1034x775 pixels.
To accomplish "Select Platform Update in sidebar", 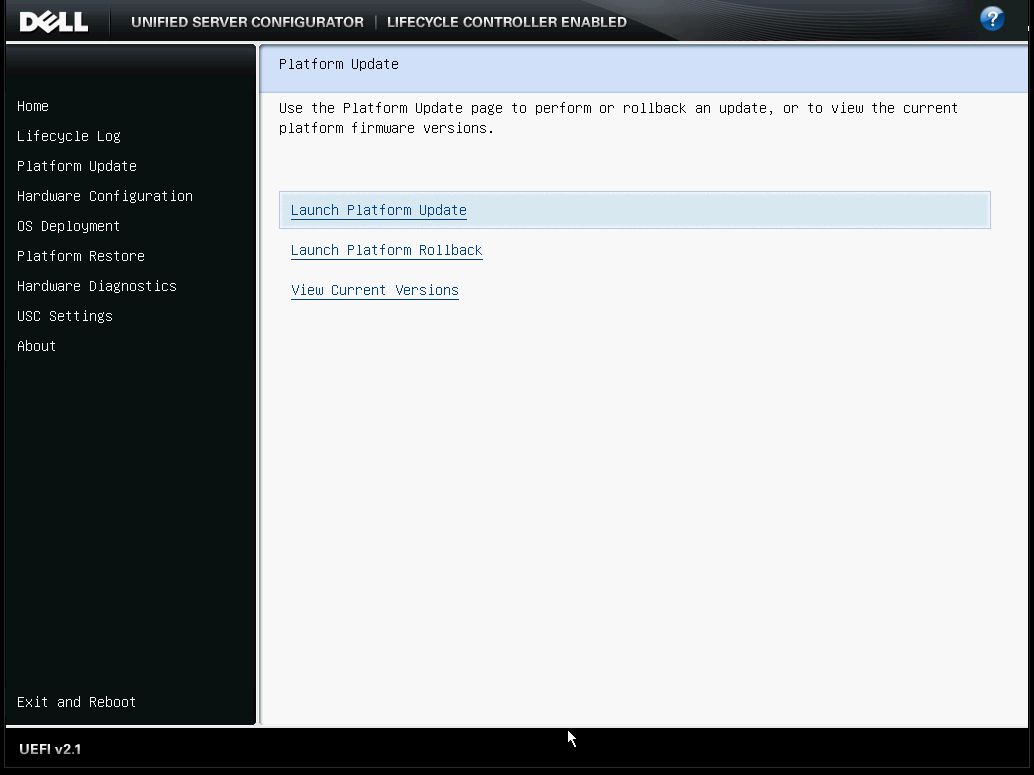I will point(76,166).
